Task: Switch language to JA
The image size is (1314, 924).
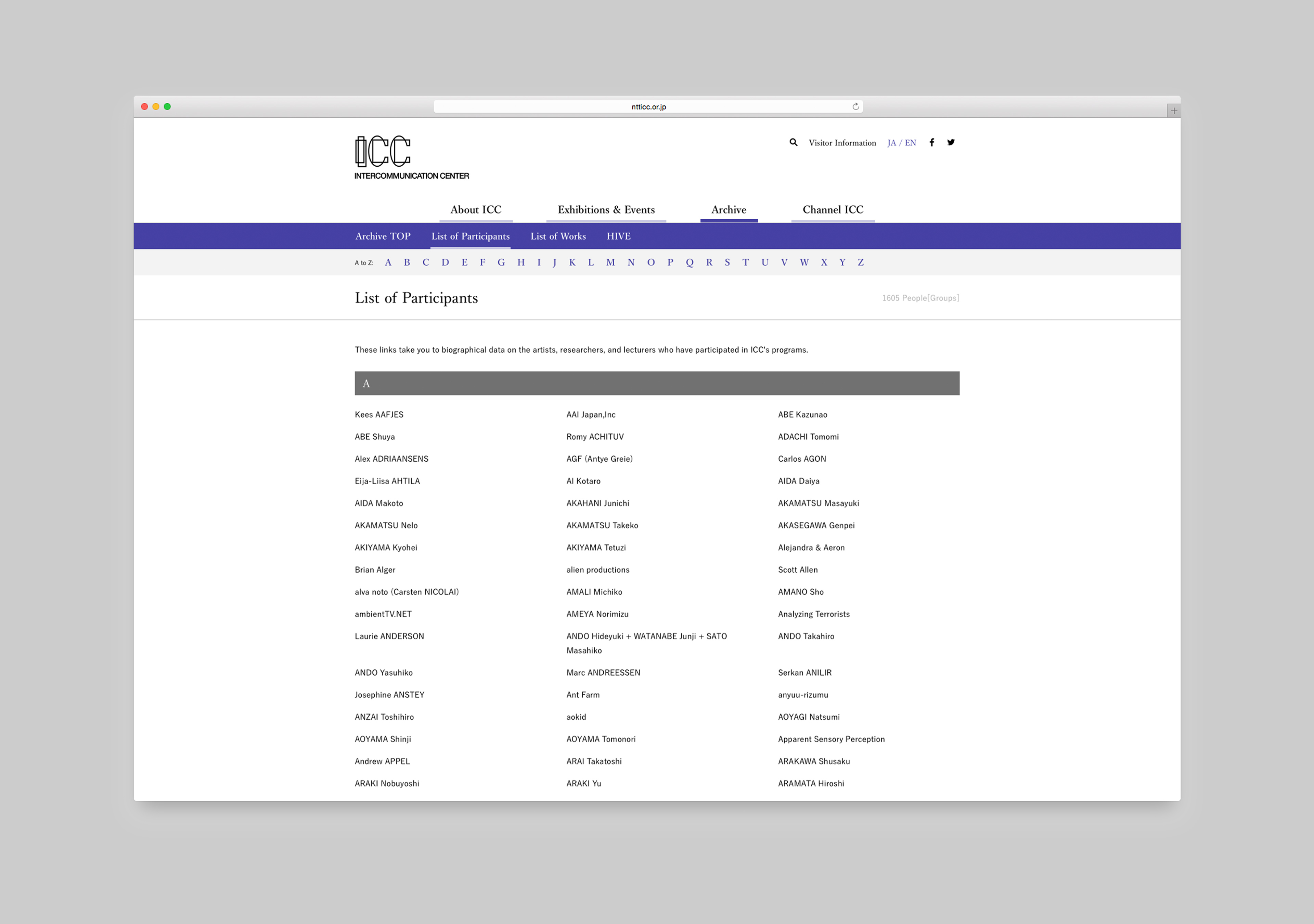Action: pyautogui.click(x=892, y=143)
